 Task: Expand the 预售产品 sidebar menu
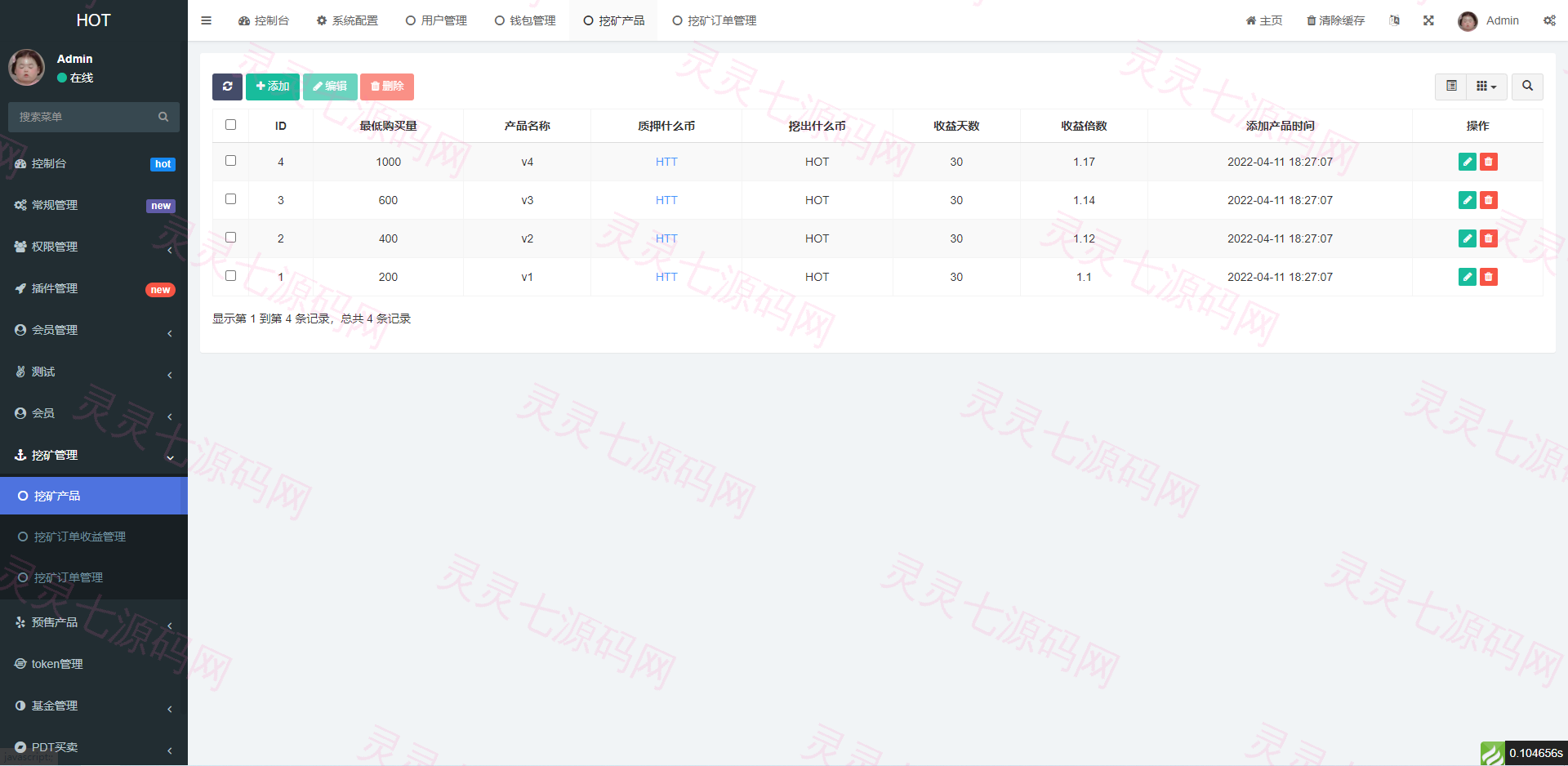coord(94,622)
